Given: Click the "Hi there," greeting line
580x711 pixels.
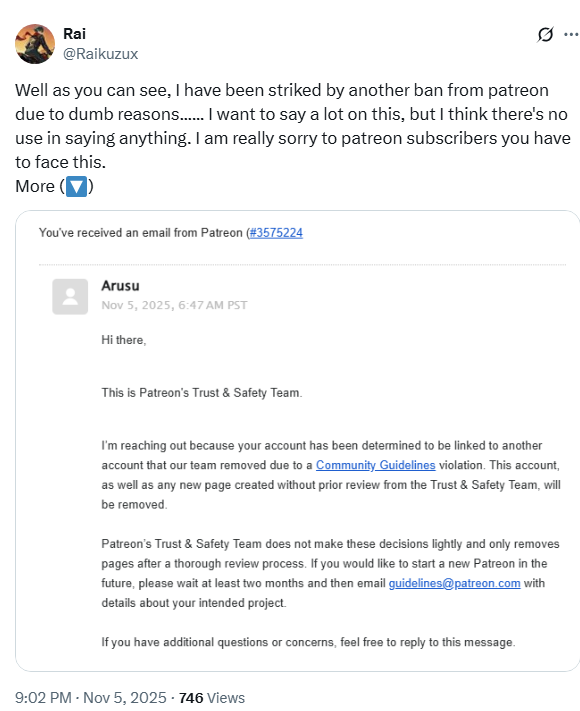Looking at the screenshot, I should [x=124, y=340].
